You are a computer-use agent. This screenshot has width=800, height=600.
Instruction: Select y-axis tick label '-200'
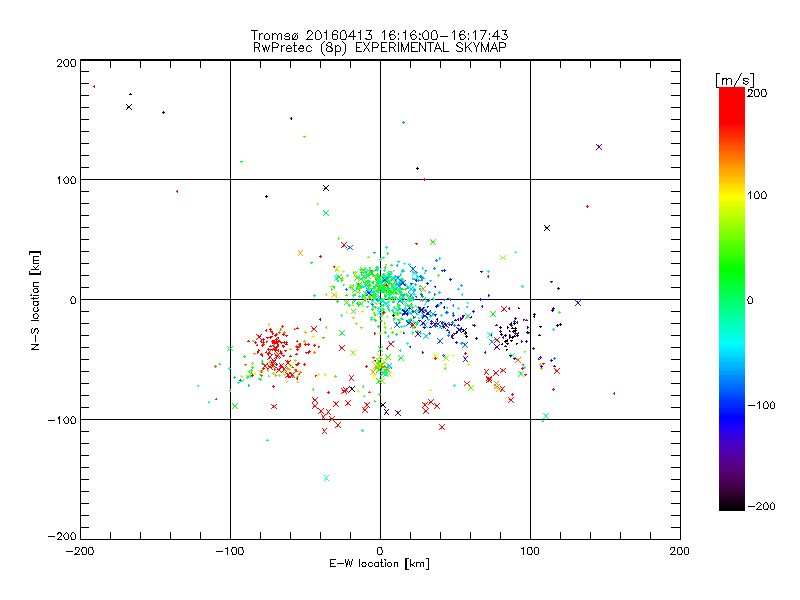[x=62, y=536]
